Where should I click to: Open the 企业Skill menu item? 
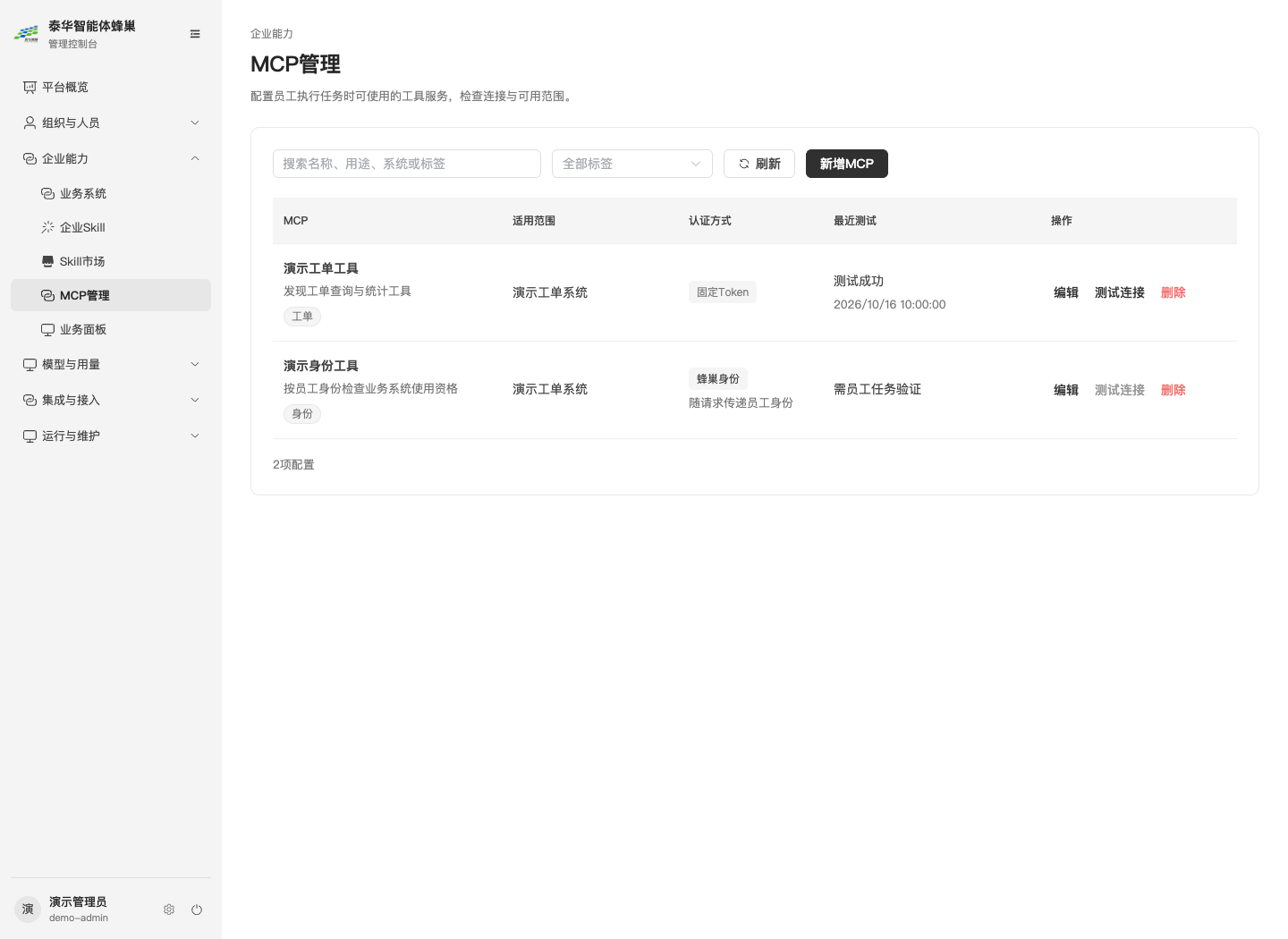pyautogui.click(x=111, y=227)
